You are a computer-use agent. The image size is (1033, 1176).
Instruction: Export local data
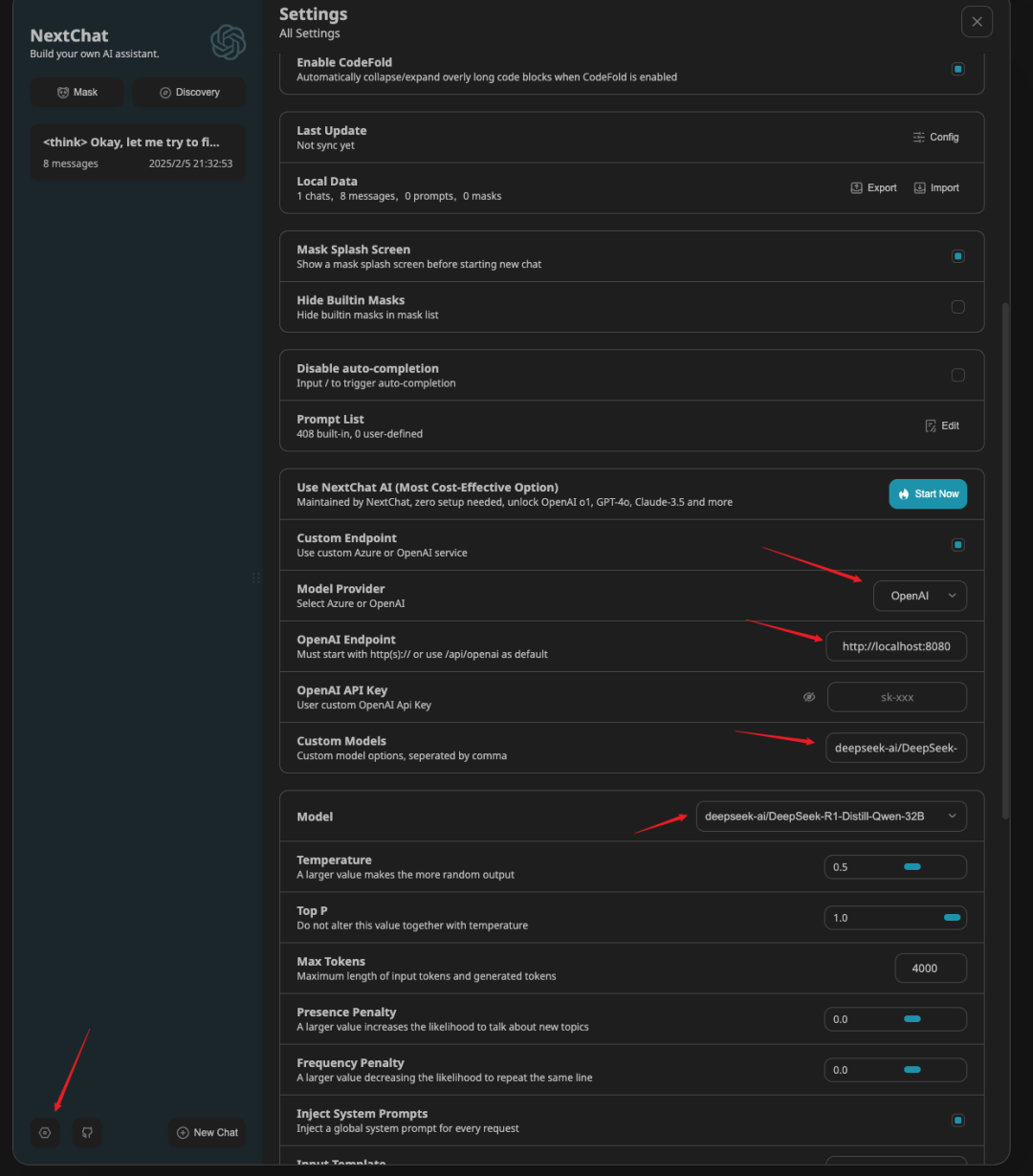pos(873,187)
